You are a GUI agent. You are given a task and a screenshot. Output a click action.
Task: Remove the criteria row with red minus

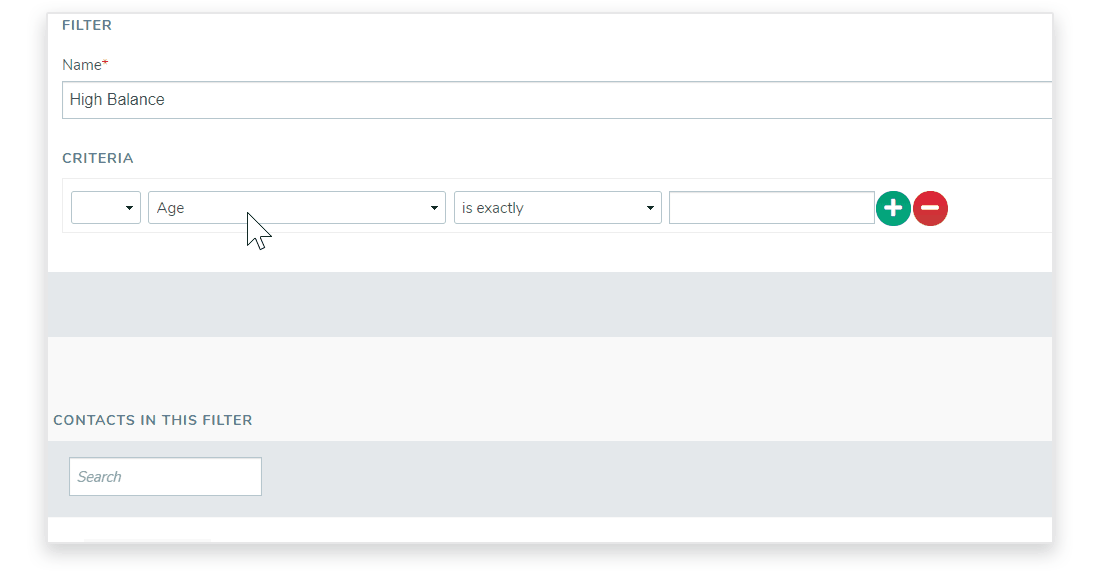click(930, 208)
